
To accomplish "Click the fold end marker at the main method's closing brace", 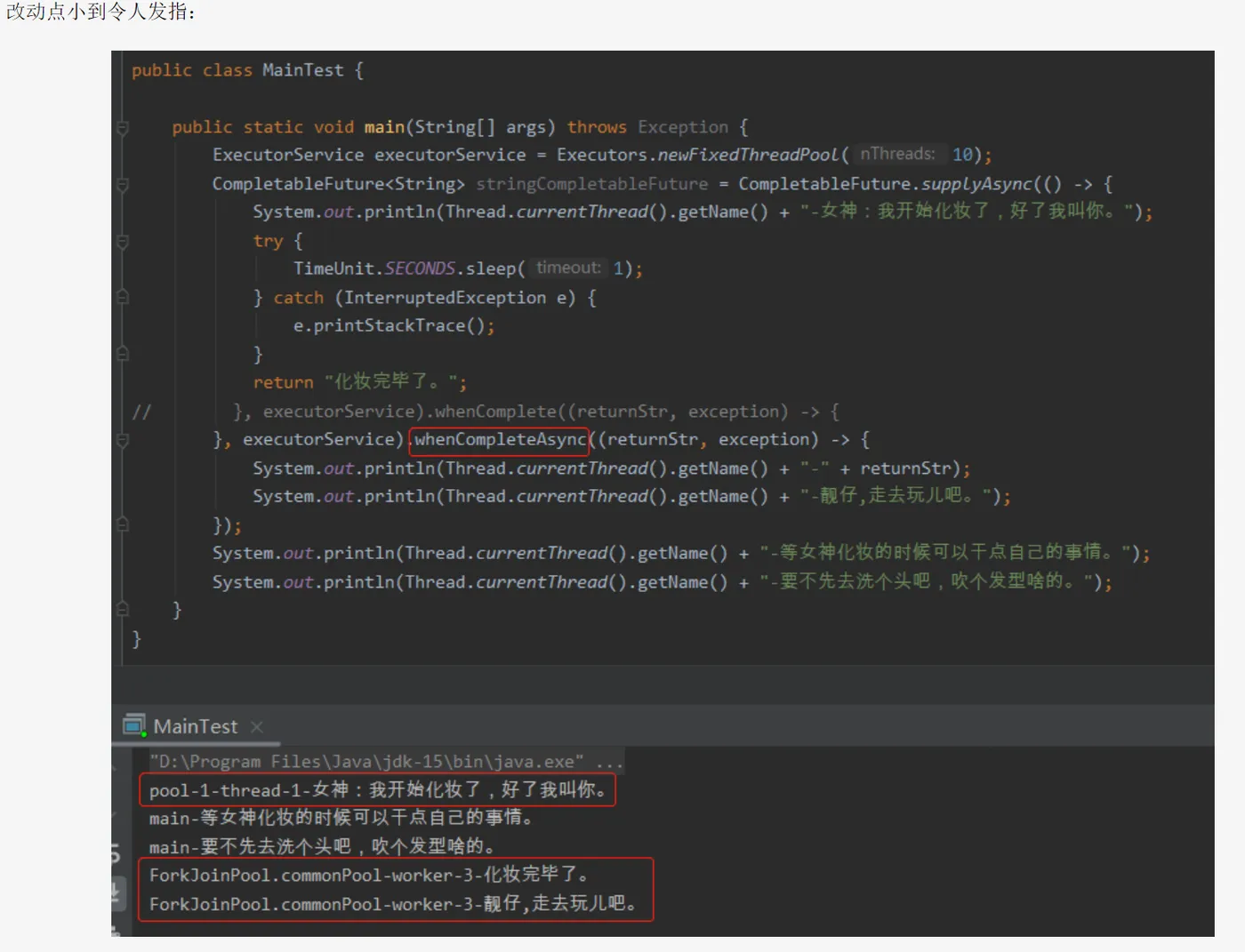I will click(123, 610).
